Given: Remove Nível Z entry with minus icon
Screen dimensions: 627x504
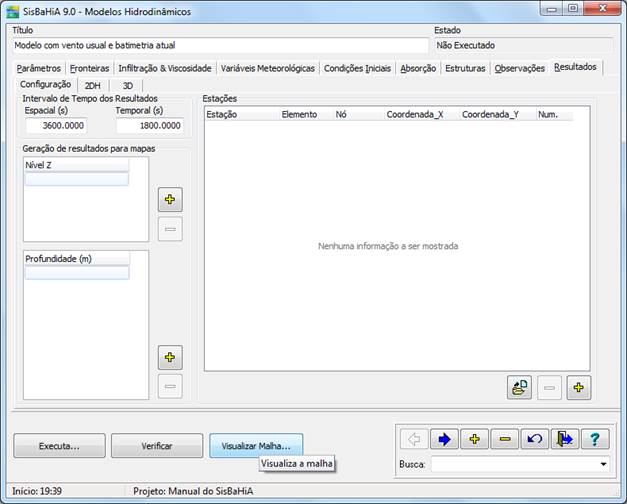Looking at the screenshot, I should point(170,229).
